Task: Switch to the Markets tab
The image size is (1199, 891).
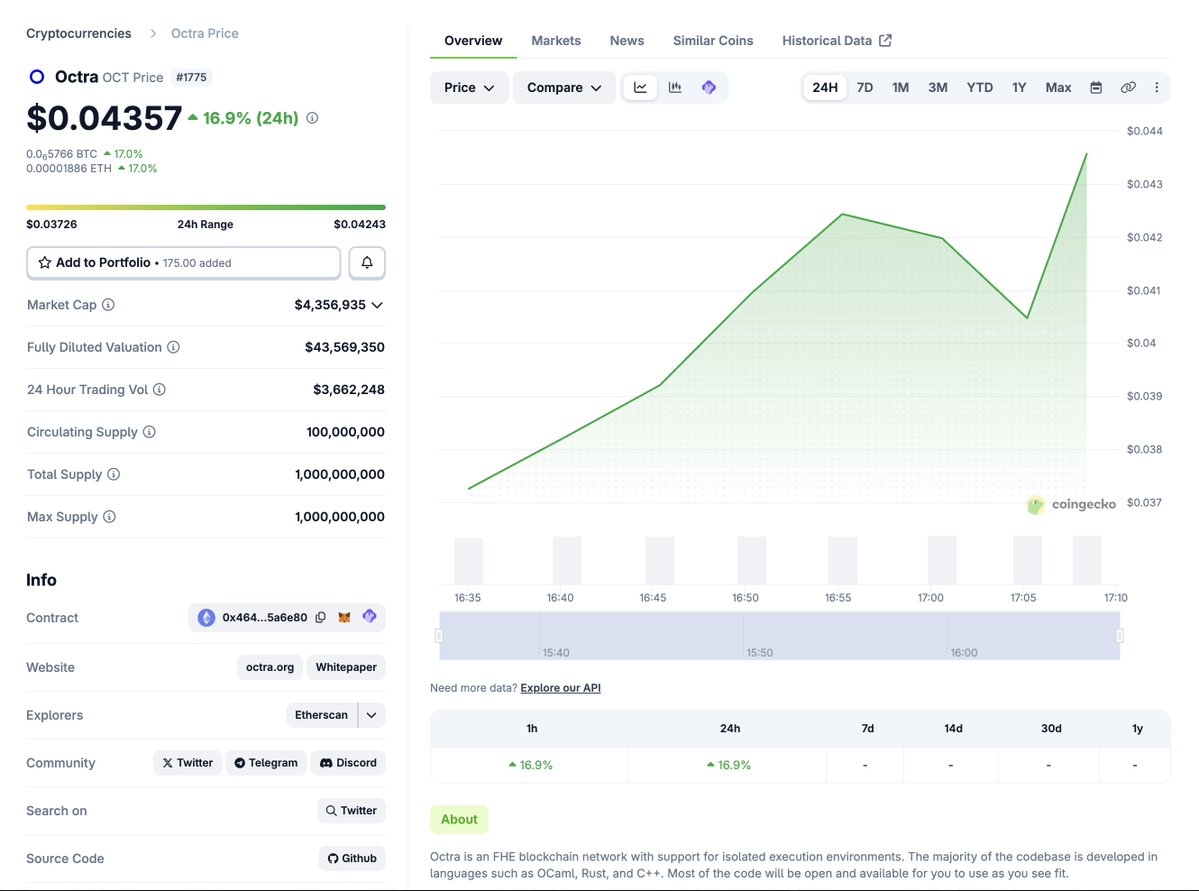Action: pos(556,41)
